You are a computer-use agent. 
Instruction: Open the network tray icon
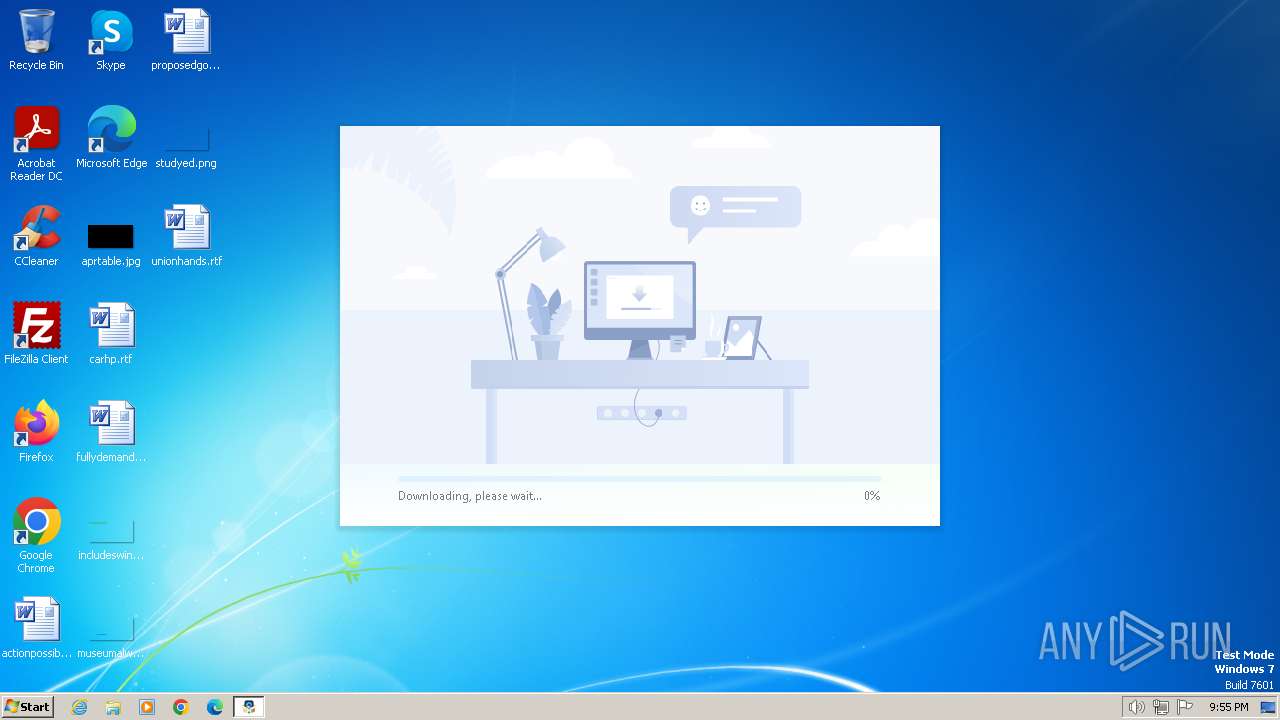tap(1160, 707)
